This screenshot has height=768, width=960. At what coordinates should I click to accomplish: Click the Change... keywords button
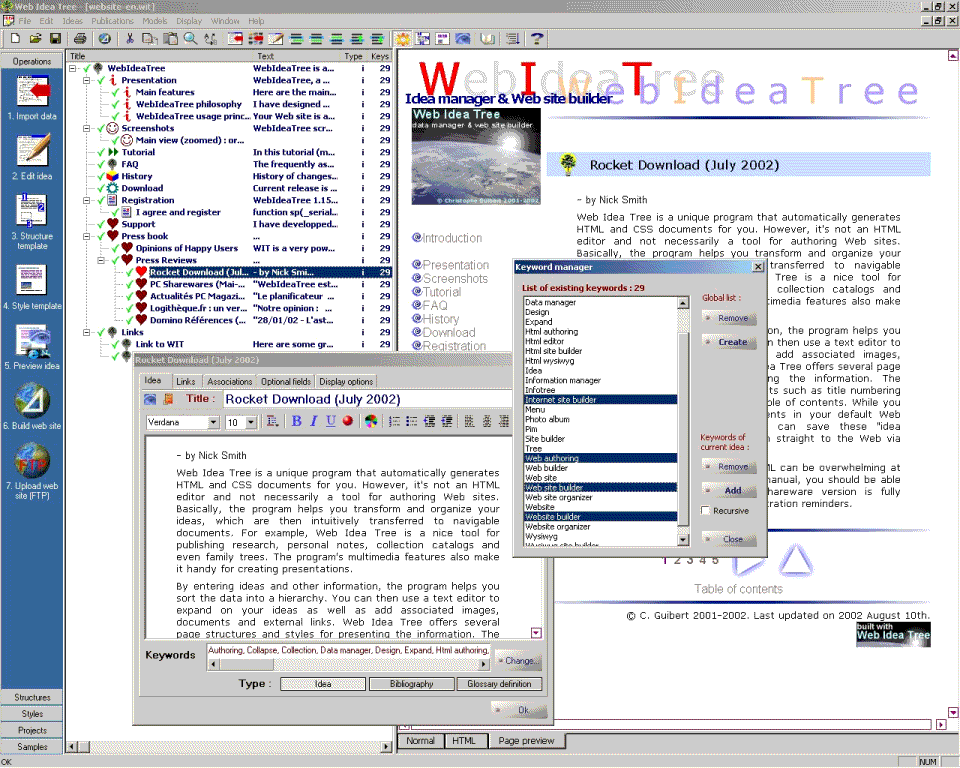point(518,660)
